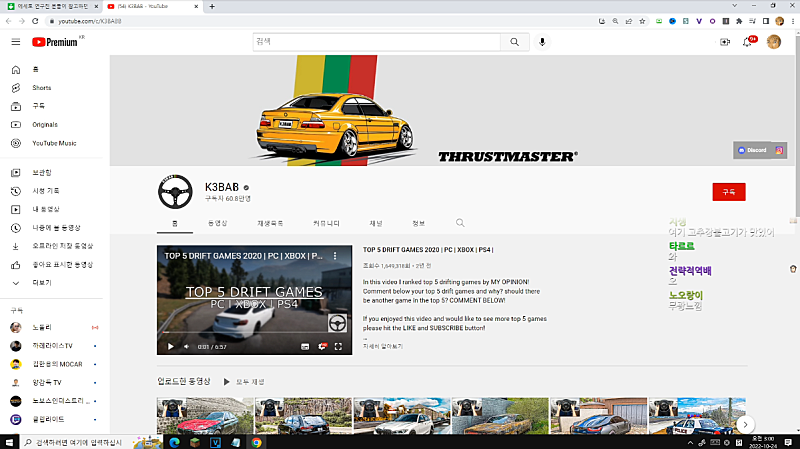
Task: Expand video description with 자세히 알아보기
Action: click(x=383, y=346)
